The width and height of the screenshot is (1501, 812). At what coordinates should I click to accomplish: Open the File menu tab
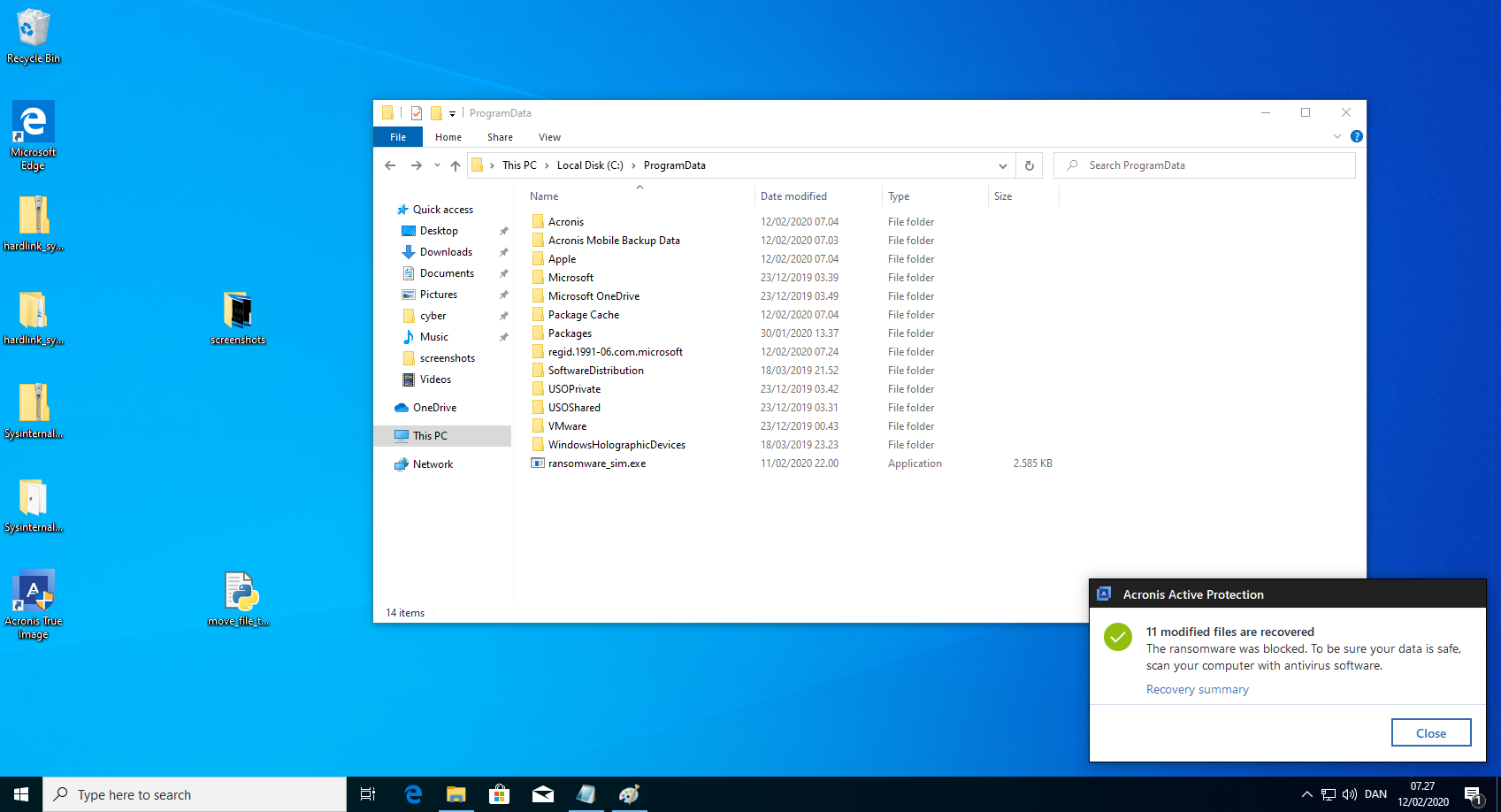398,137
